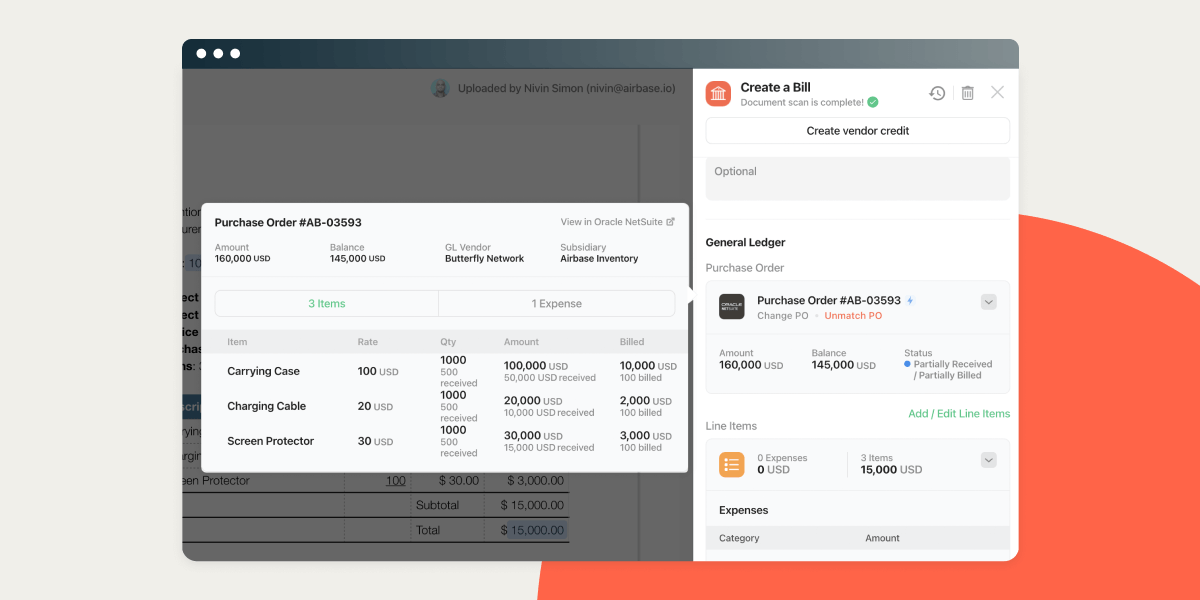Click the General Ledger heading

coord(745,242)
